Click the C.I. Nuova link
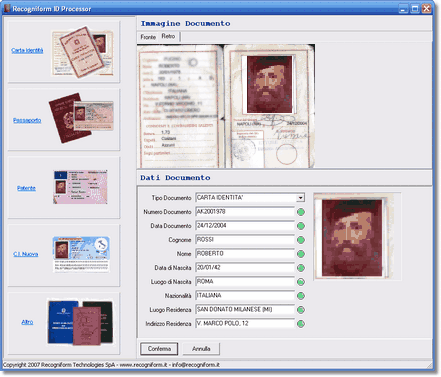 pos(26,254)
